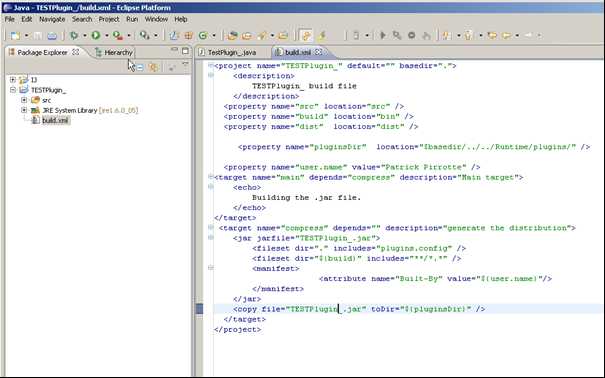605x378 pixels.
Task: Click the blue marker beside the copy line
Action: [x=199, y=309]
